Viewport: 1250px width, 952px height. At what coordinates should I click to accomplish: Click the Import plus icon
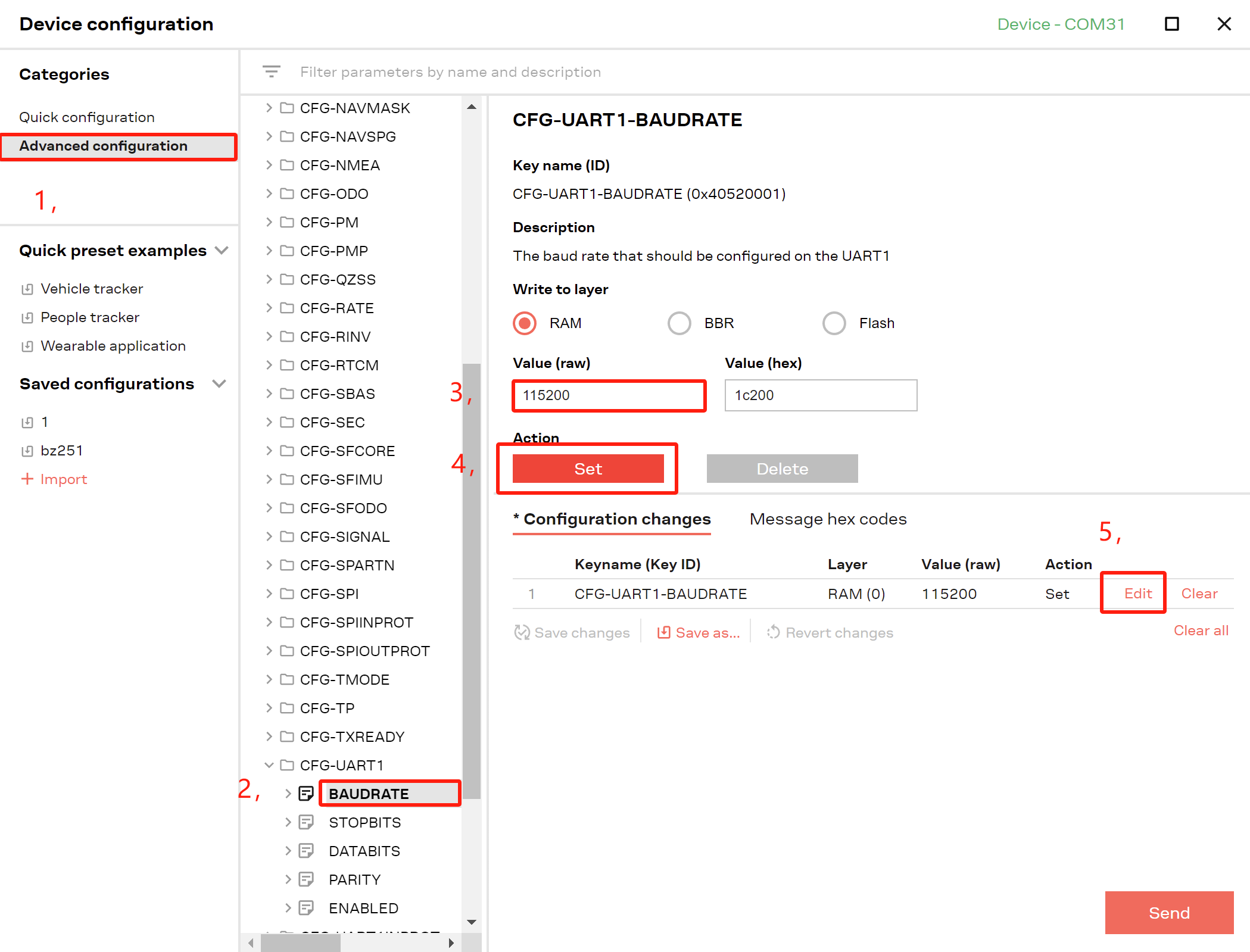coord(27,479)
